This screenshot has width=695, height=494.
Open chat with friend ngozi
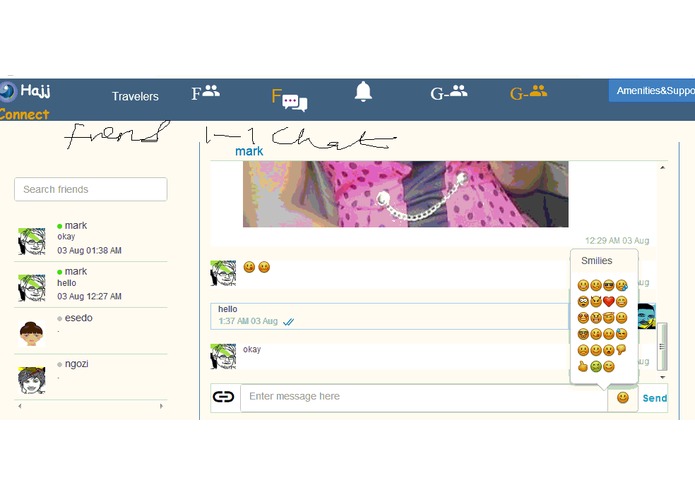point(91,377)
